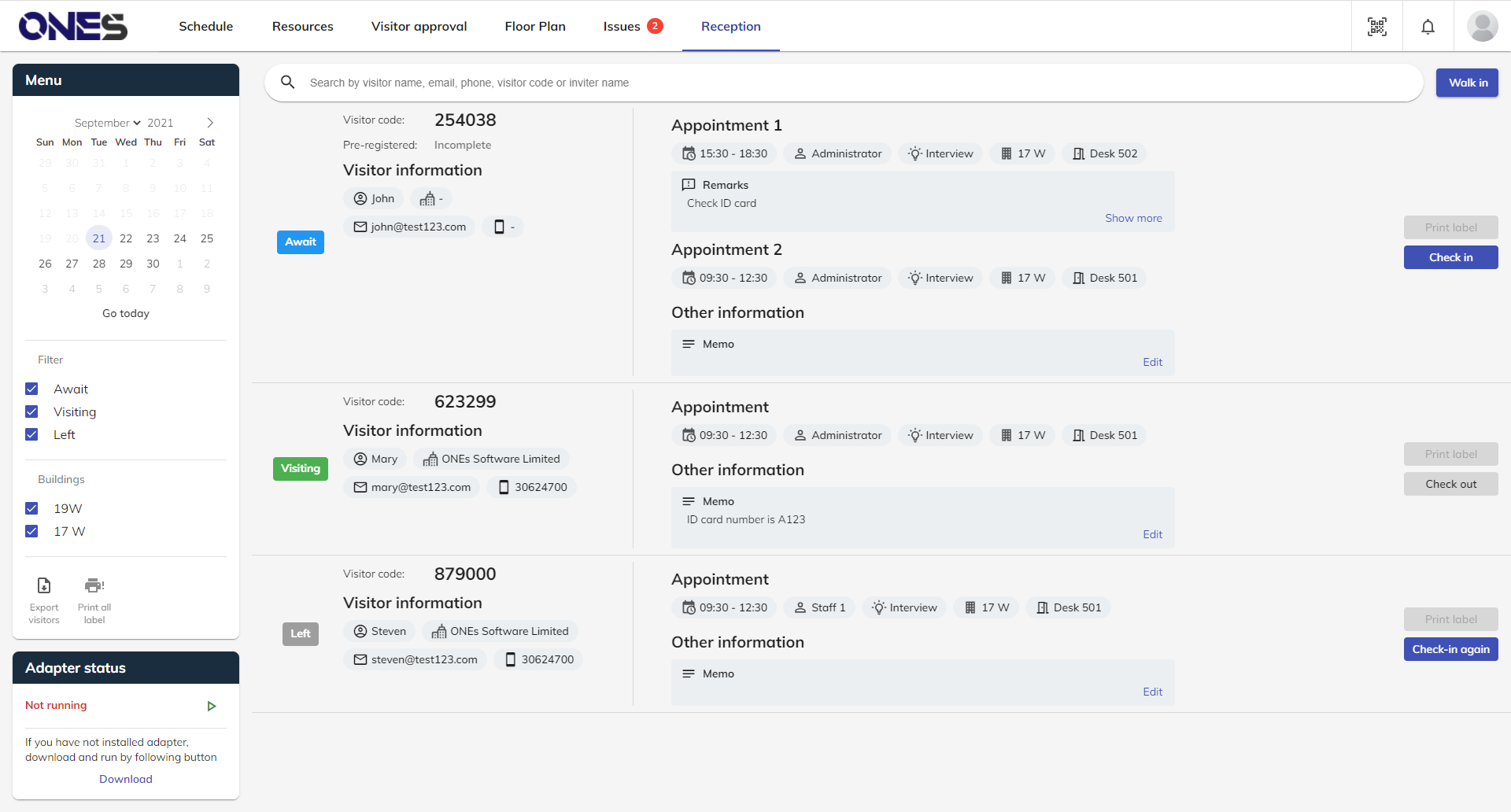Expand remarks with Show more
Image resolution: width=1511 pixels, height=812 pixels.
click(1132, 218)
